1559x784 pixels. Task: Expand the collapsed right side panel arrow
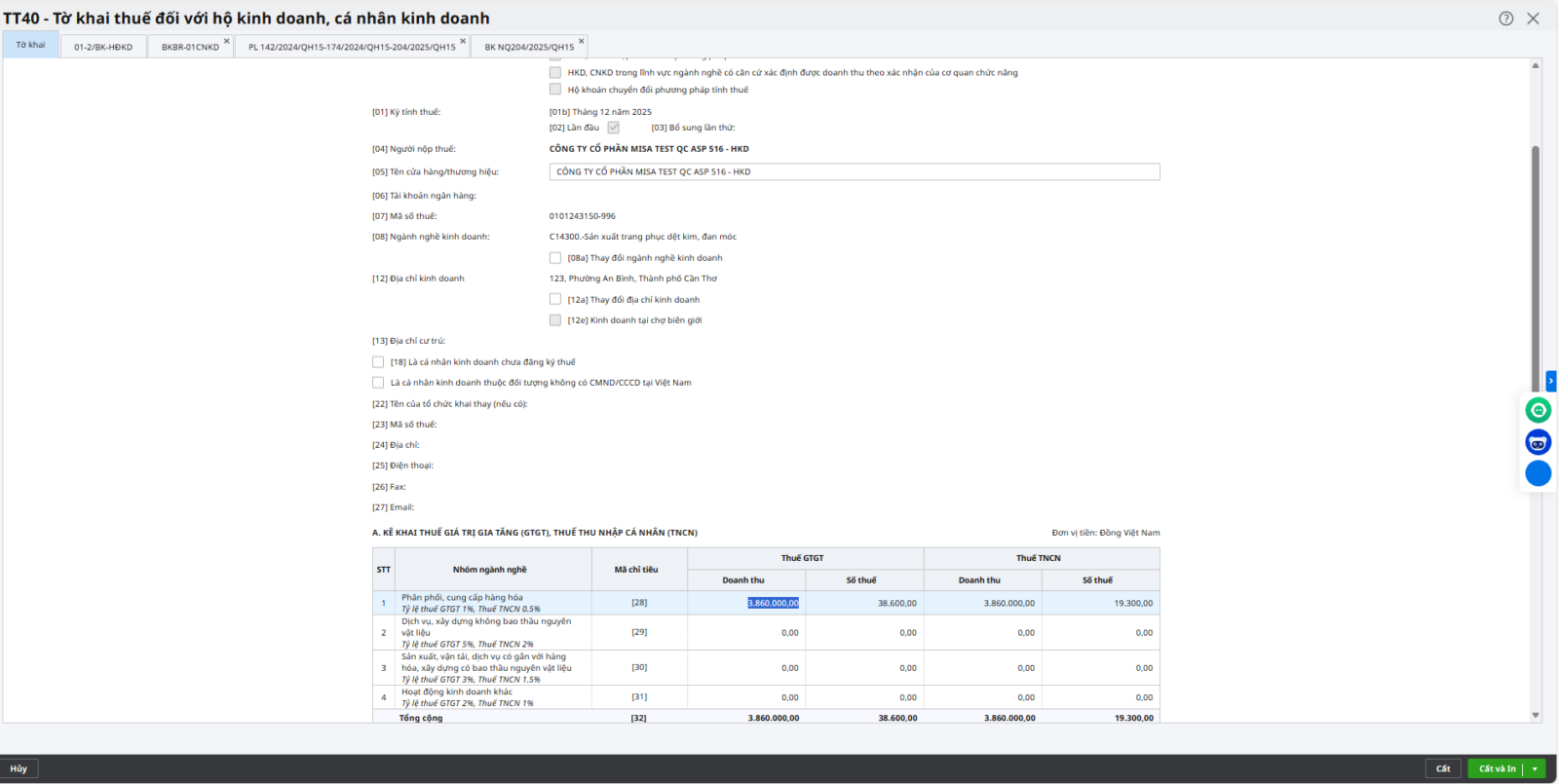pos(1550,381)
